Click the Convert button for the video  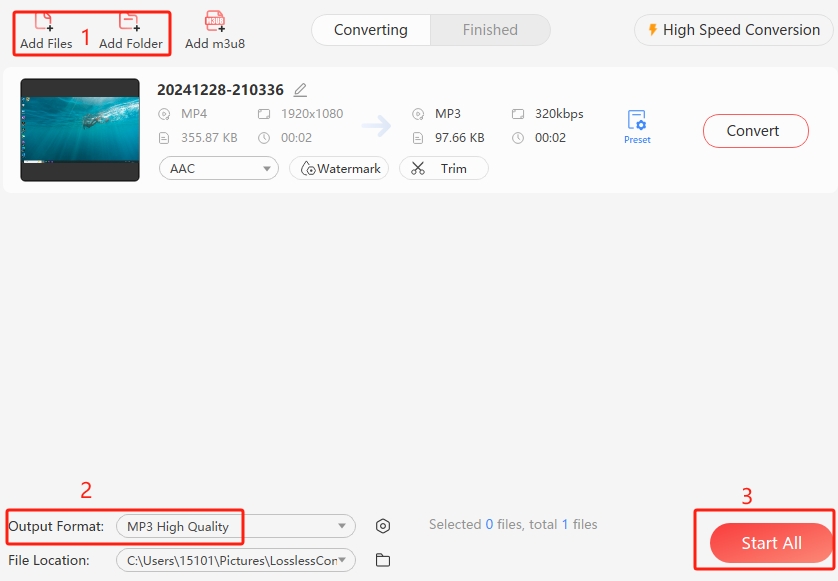pos(755,131)
